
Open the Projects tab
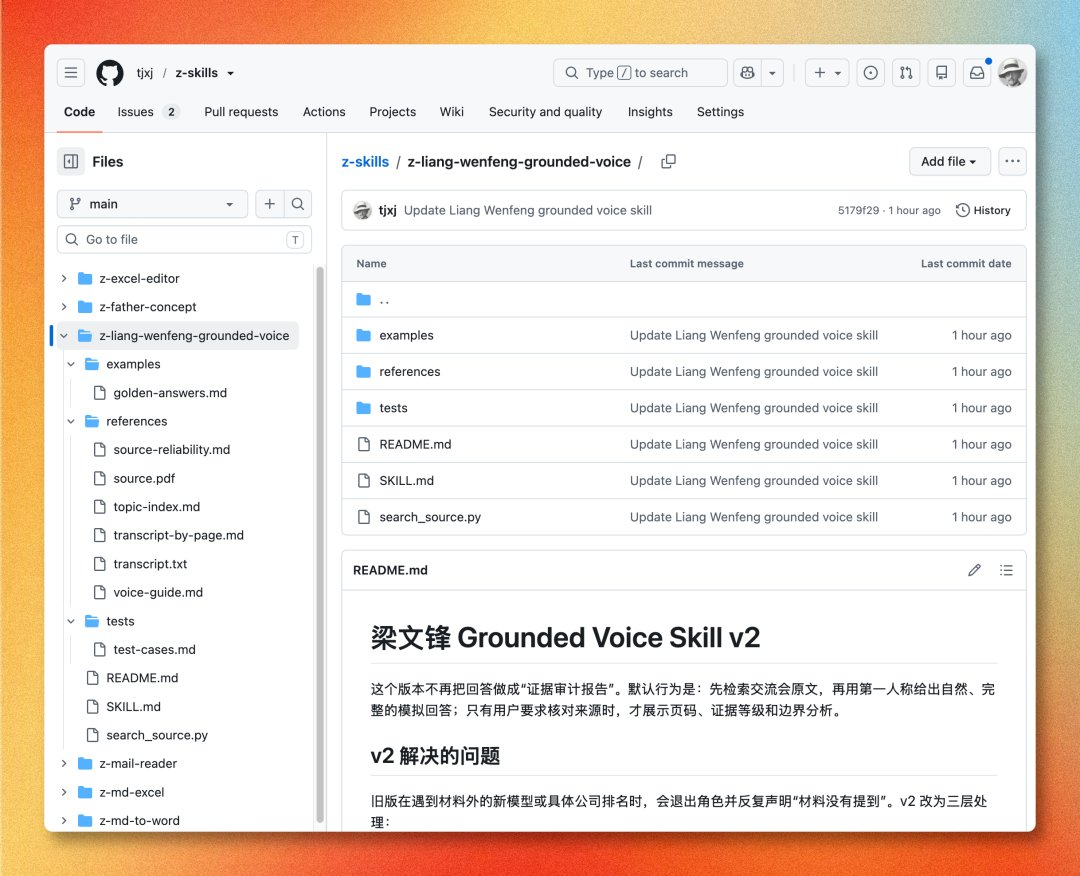tap(393, 112)
